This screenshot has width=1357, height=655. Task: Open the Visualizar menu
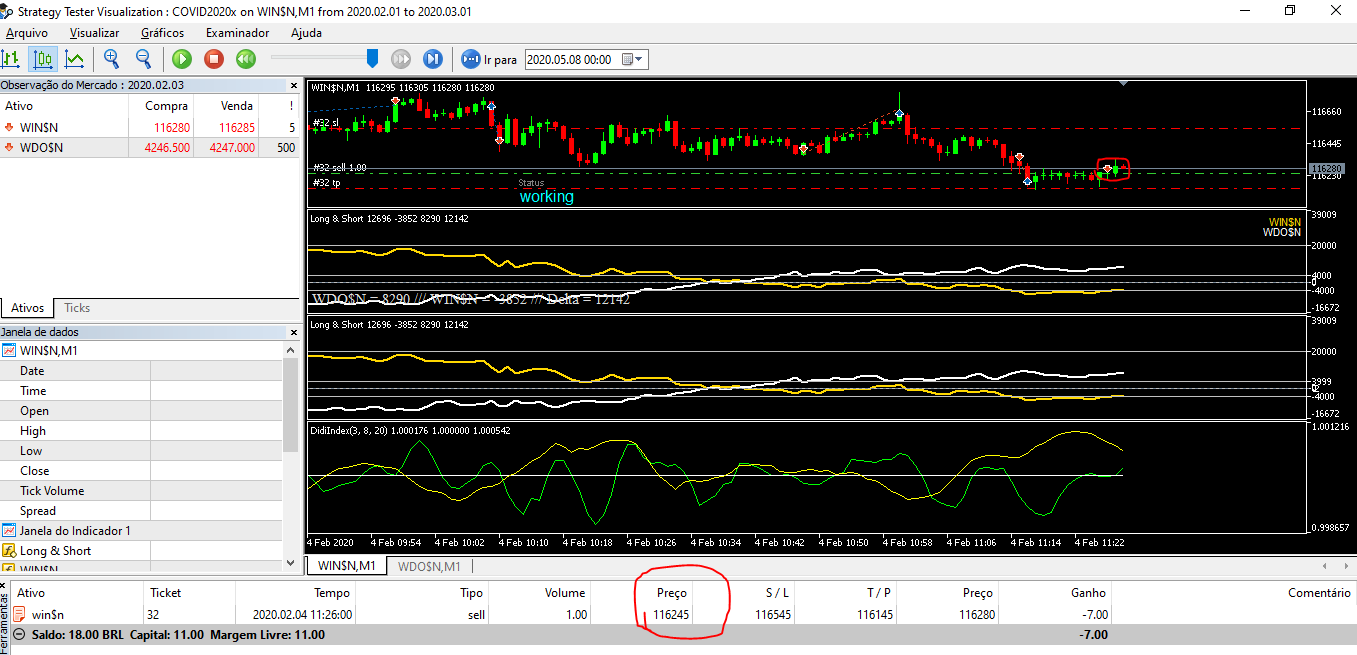click(95, 33)
